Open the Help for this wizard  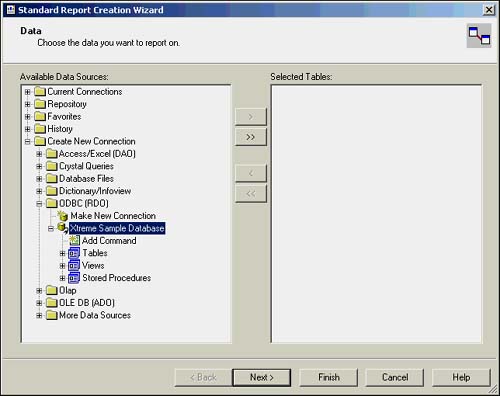click(x=461, y=377)
